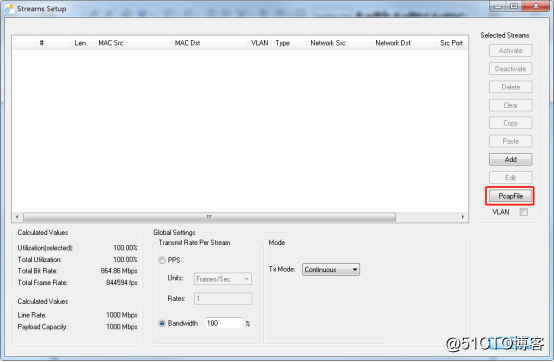The height and width of the screenshot is (362, 554).
Task: Select the PPS radio button
Action: 162,260
